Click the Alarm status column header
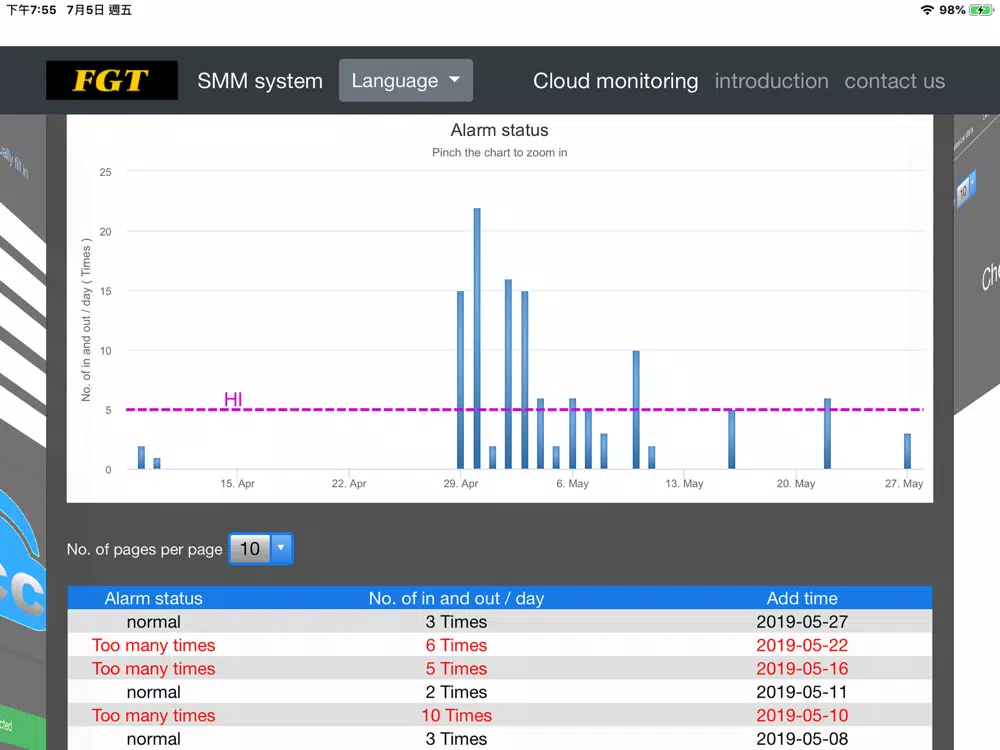Image resolution: width=1000 pixels, height=750 pixels. (153, 598)
